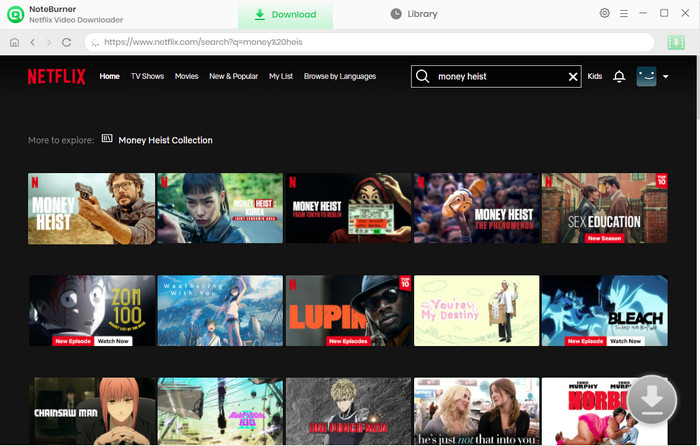
Task: Open the Lupin thumbnail
Action: (348, 311)
